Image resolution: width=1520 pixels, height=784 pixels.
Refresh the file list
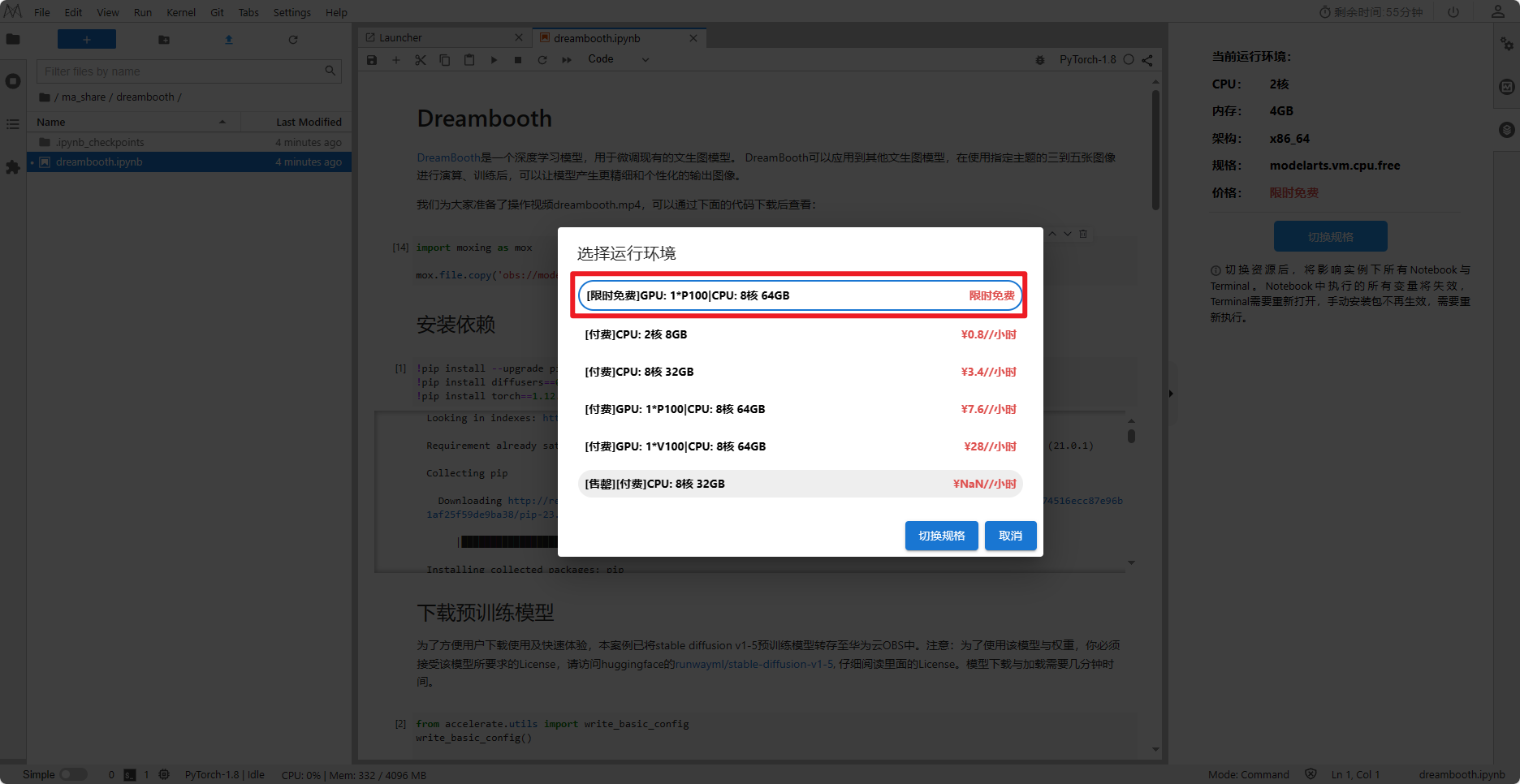[x=293, y=39]
